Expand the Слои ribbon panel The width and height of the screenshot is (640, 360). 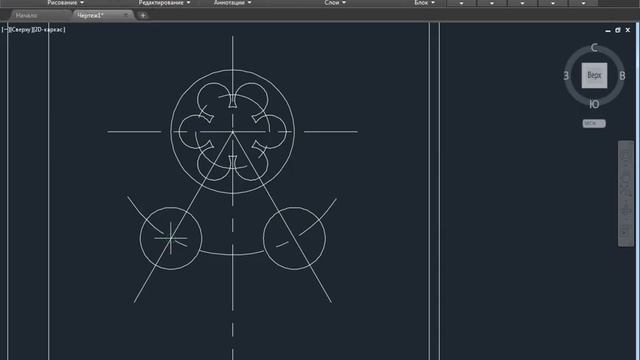coord(335,2)
